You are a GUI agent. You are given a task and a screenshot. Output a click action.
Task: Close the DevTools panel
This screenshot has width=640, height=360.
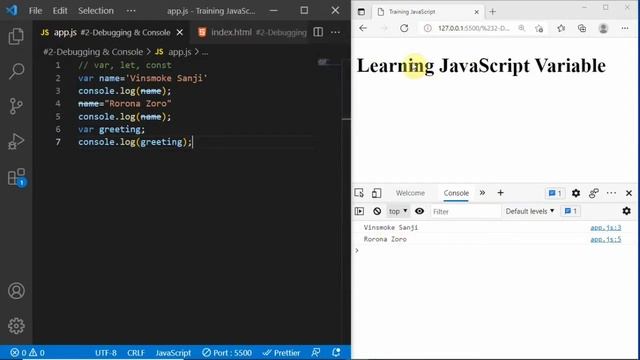pyautogui.click(x=629, y=193)
